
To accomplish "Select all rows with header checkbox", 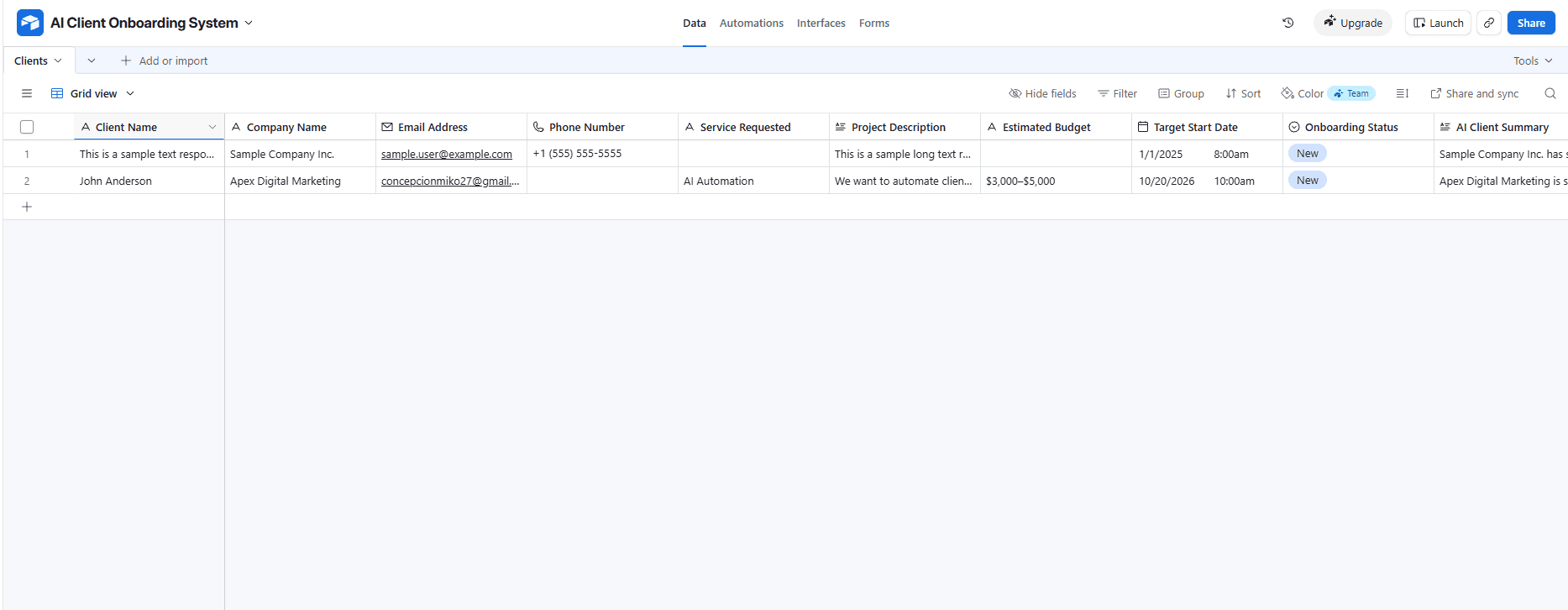I will (x=27, y=127).
